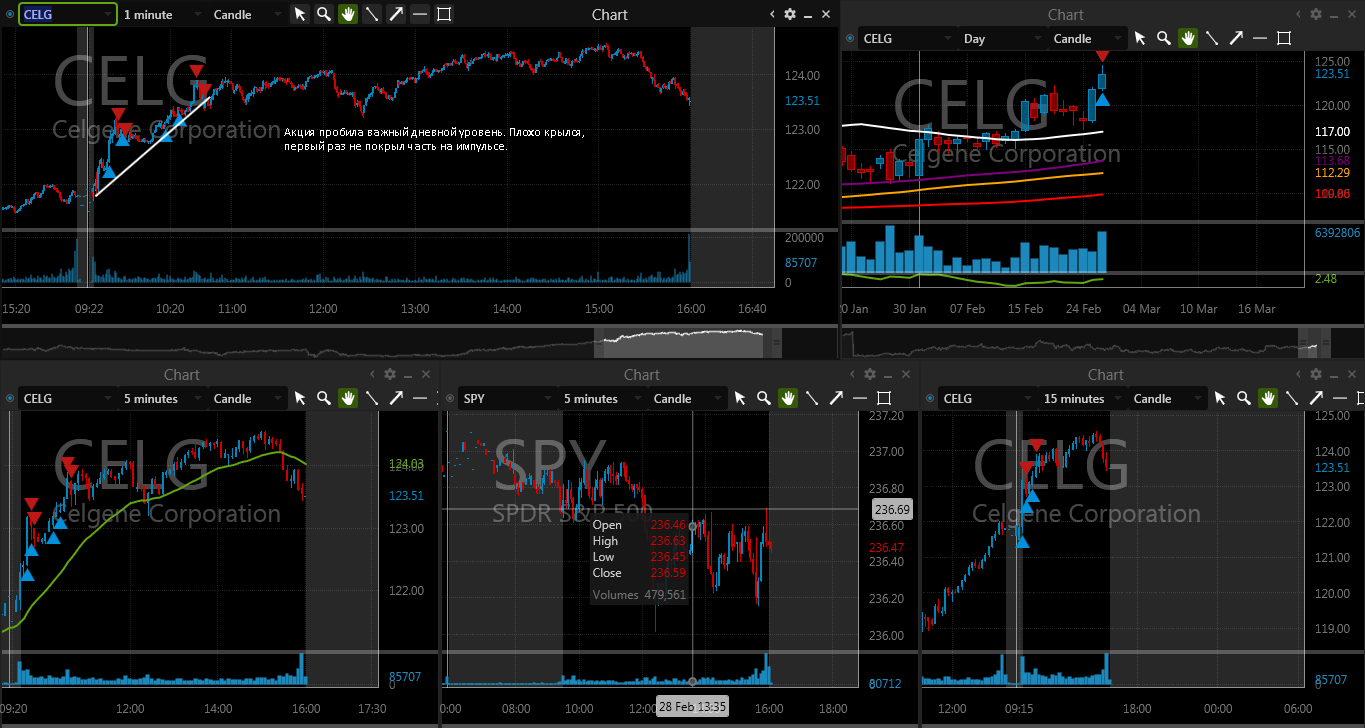This screenshot has width=1365, height=728.
Task: Select the arrow drawing tool in the Day chart
Action: pyautogui.click(x=1236, y=38)
